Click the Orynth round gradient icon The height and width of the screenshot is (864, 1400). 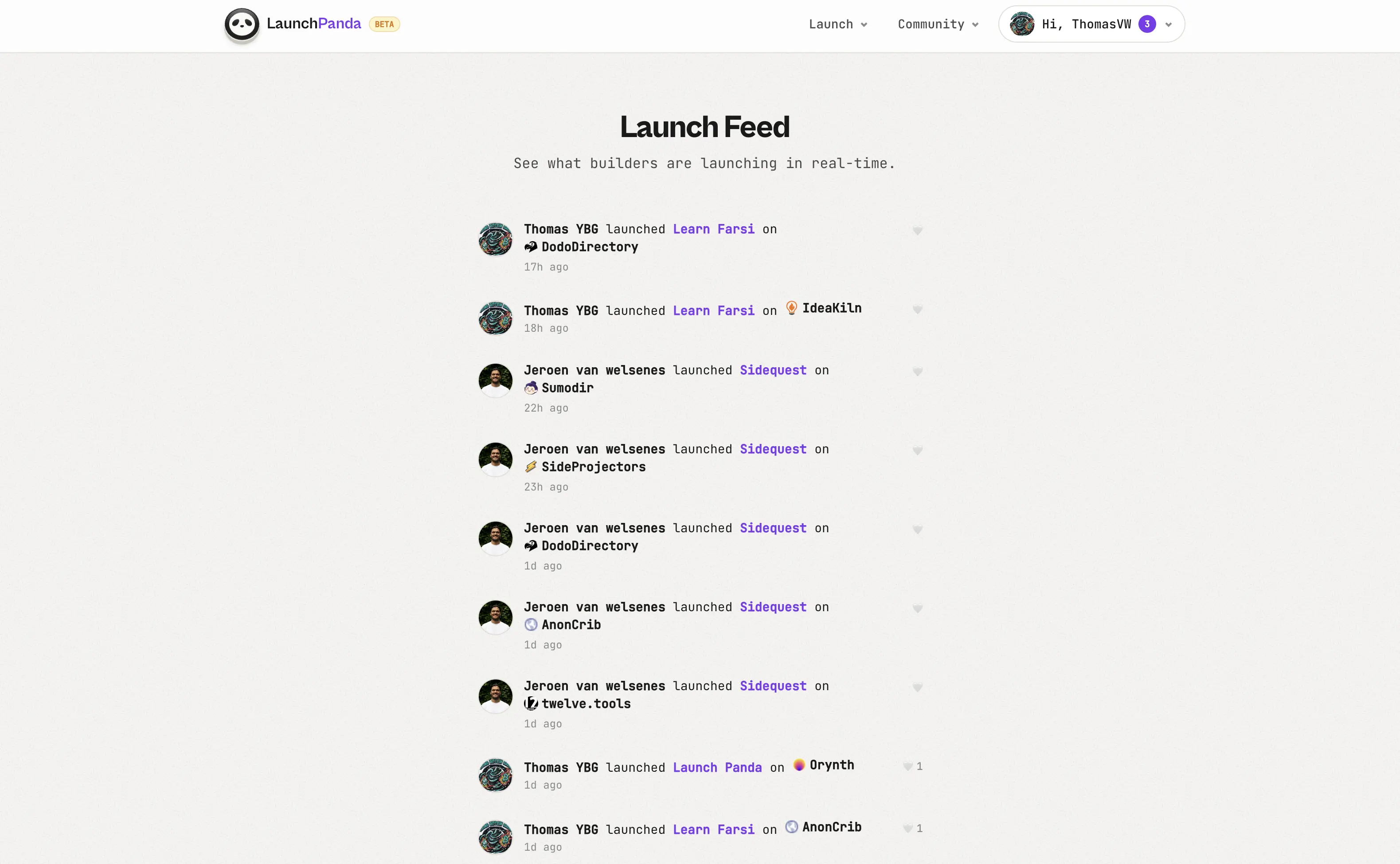pyautogui.click(x=798, y=765)
